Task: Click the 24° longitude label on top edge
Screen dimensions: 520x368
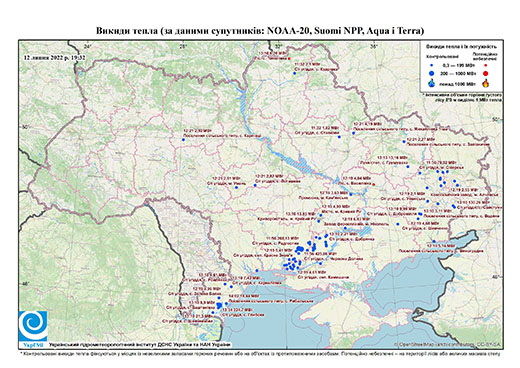Action: point(88,46)
